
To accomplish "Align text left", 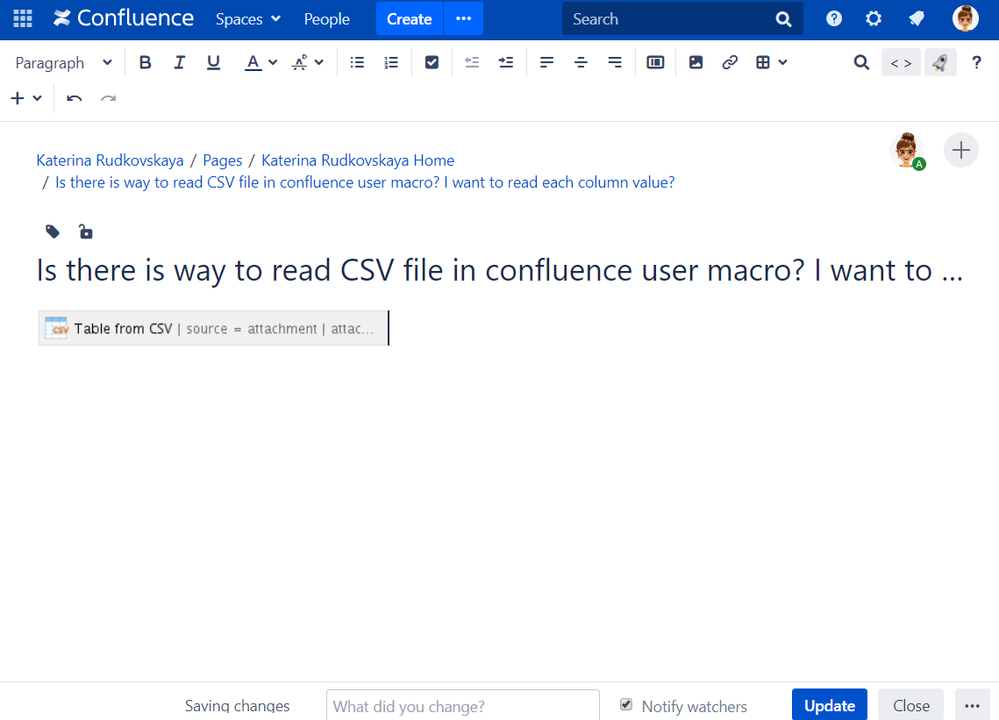I will tap(547, 62).
